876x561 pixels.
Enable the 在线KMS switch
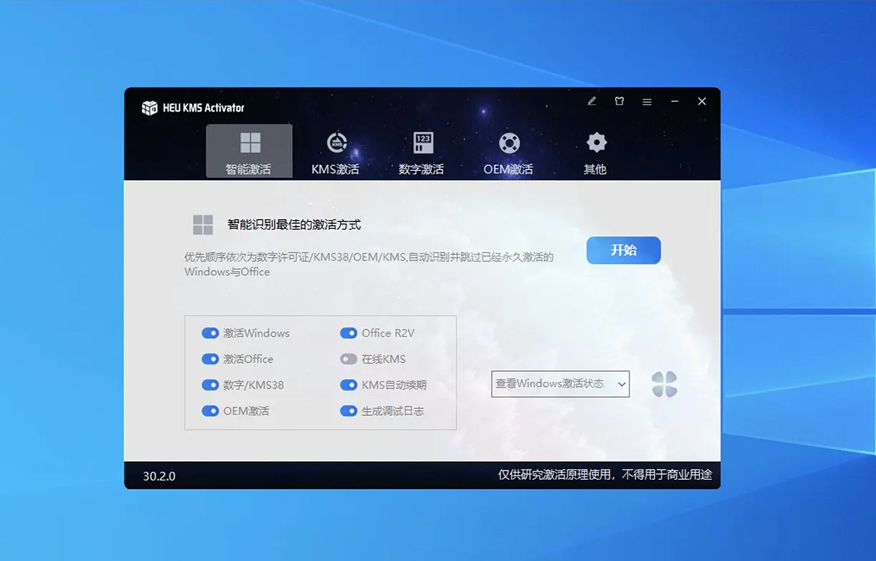coord(349,359)
